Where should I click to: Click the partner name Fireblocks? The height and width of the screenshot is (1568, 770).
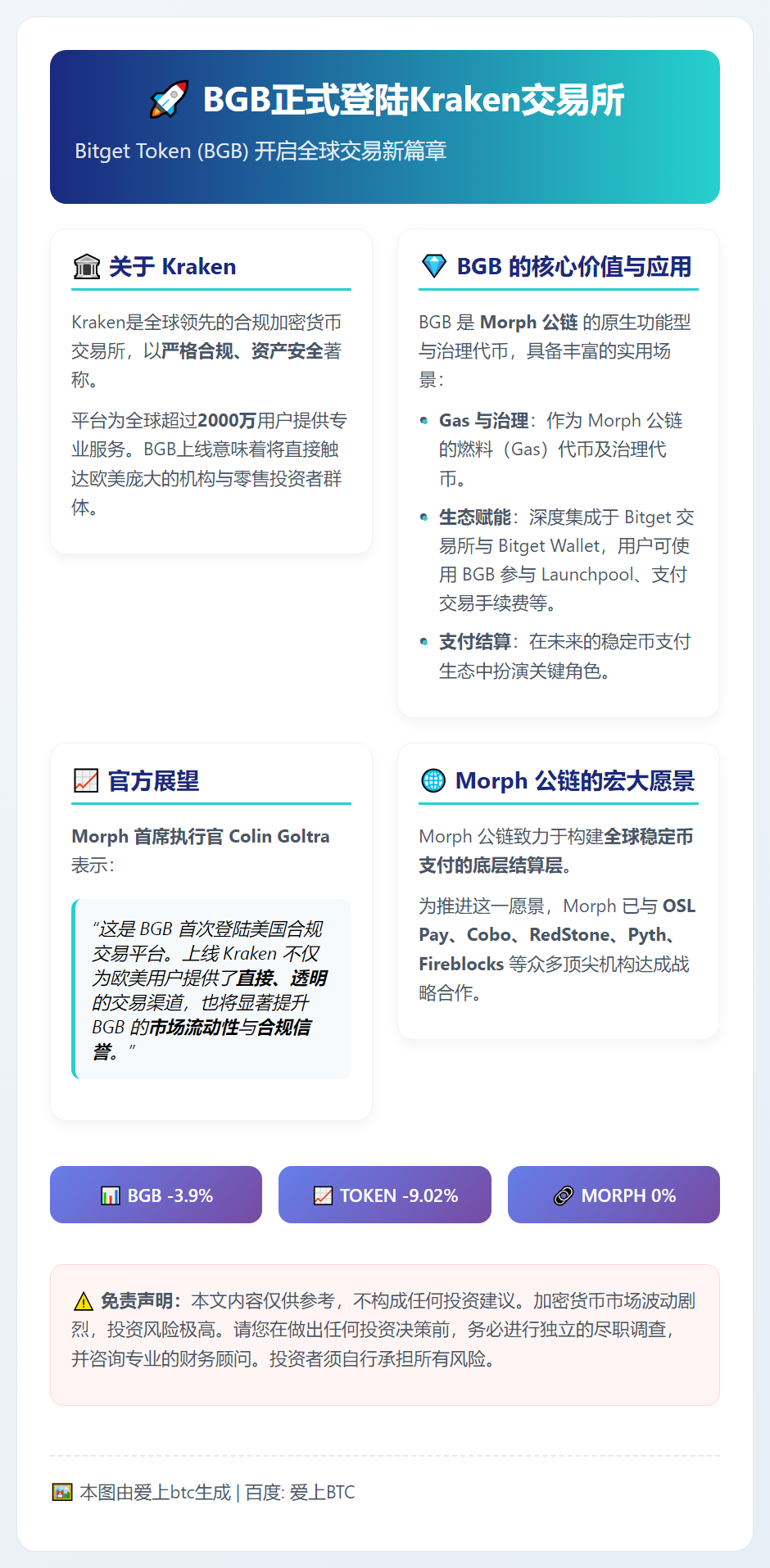(x=461, y=964)
